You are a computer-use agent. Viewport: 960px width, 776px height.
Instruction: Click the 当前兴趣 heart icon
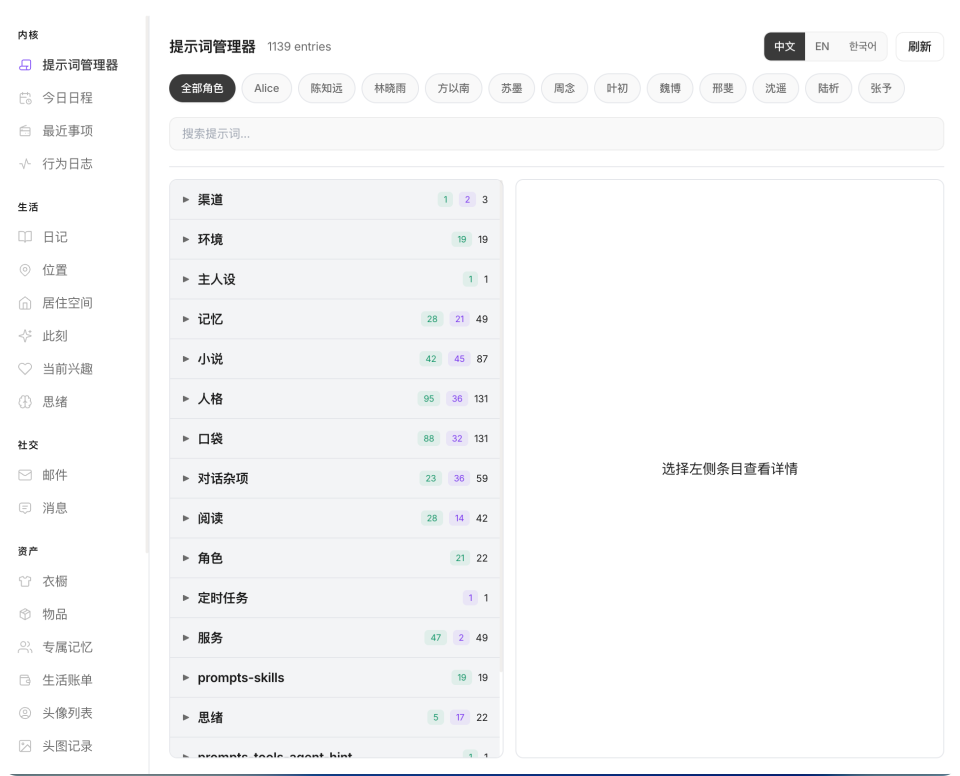pyautogui.click(x=25, y=369)
